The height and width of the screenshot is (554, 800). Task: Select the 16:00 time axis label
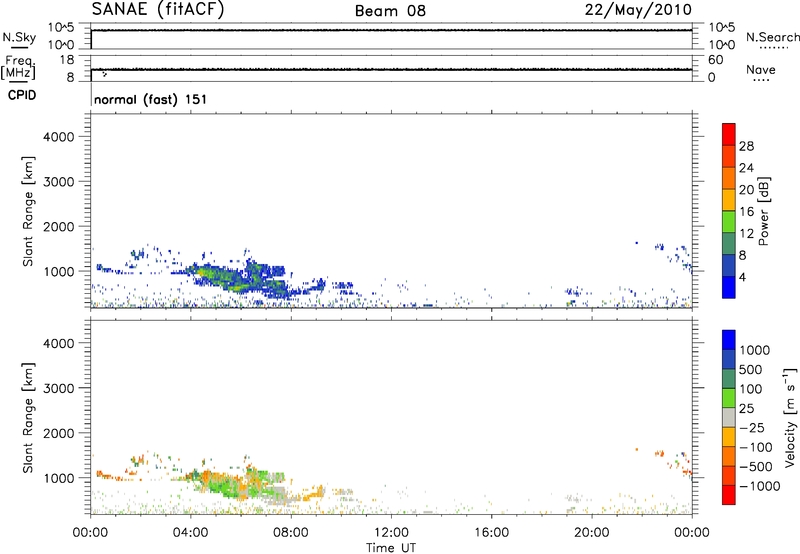point(491,533)
